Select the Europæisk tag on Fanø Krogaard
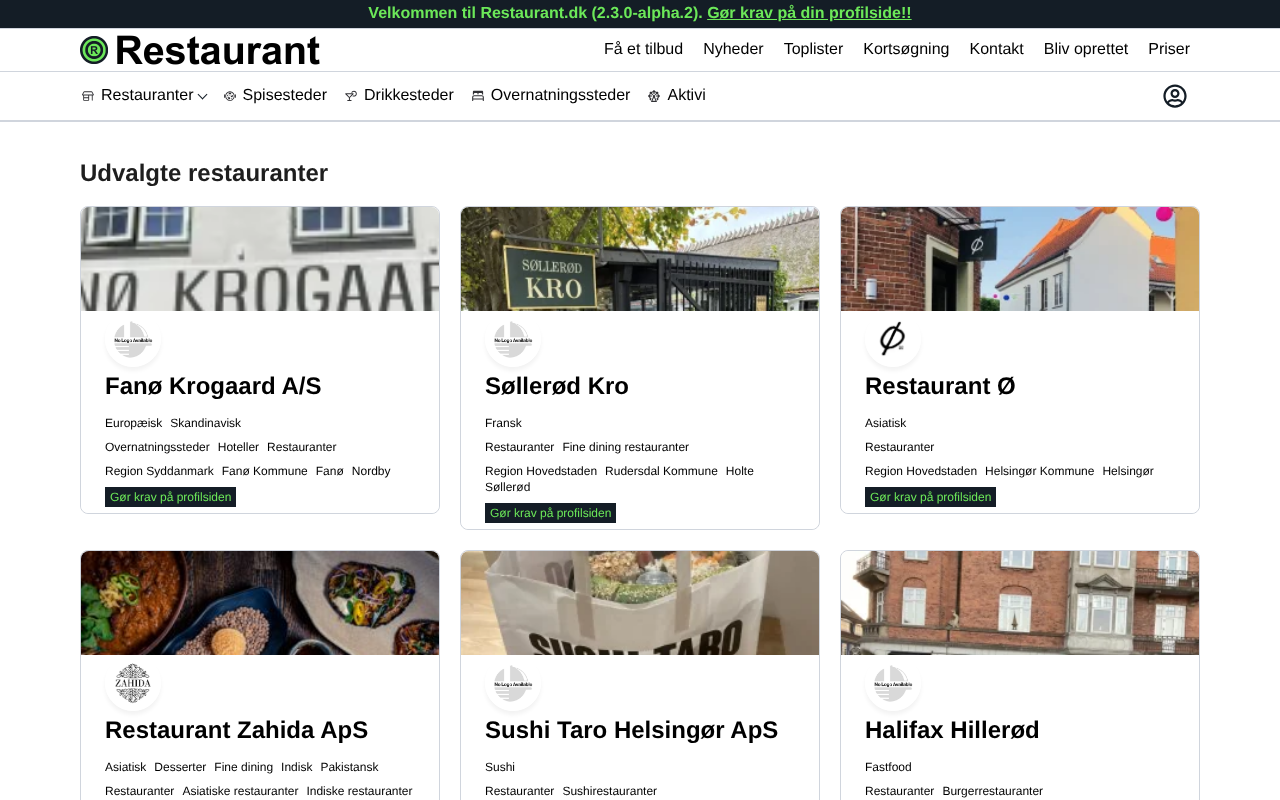The image size is (1280, 800). pos(133,423)
